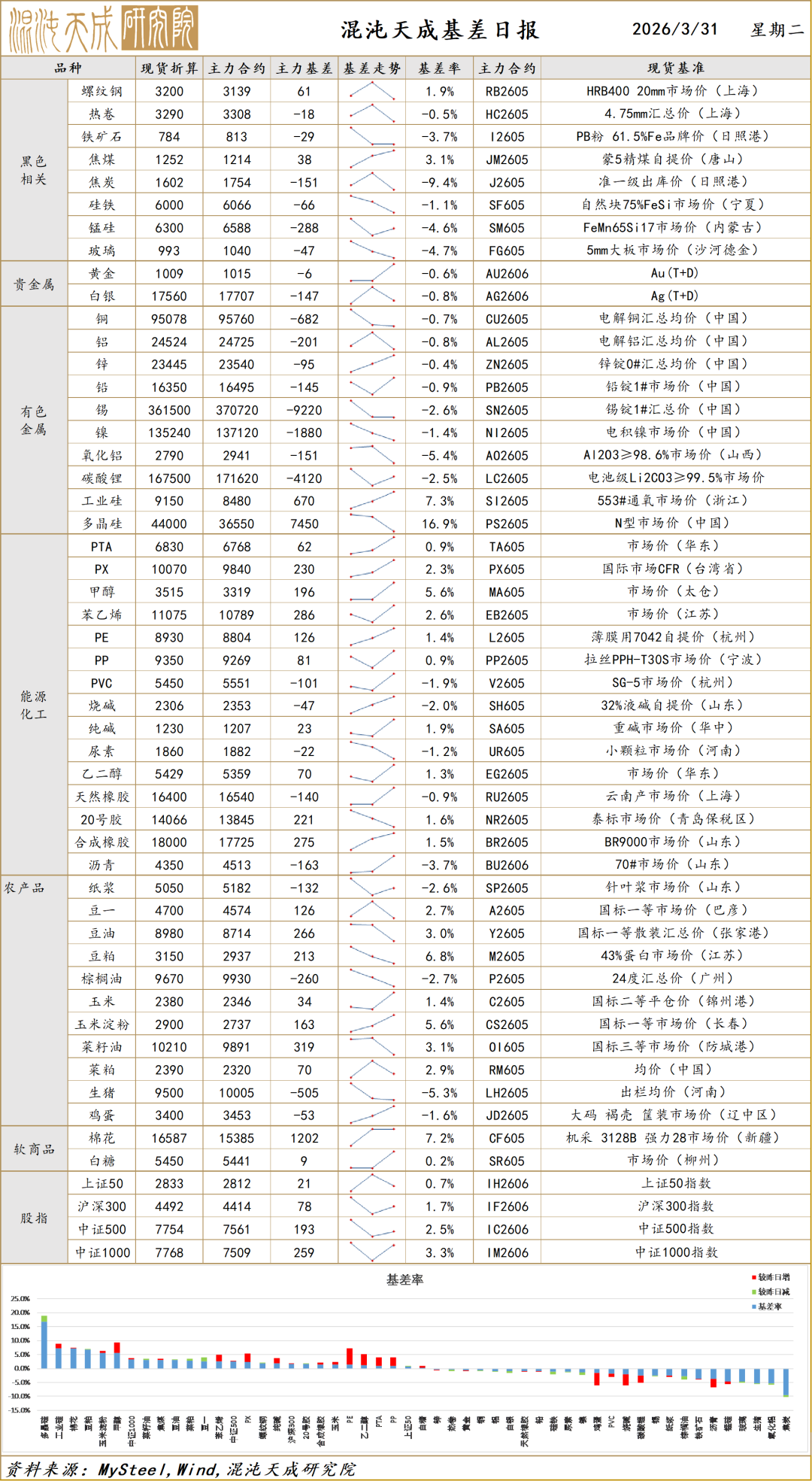Click the 铁矿石 basis trend sparkline
The width and height of the screenshot is (812, 1481).
[372, 136]
